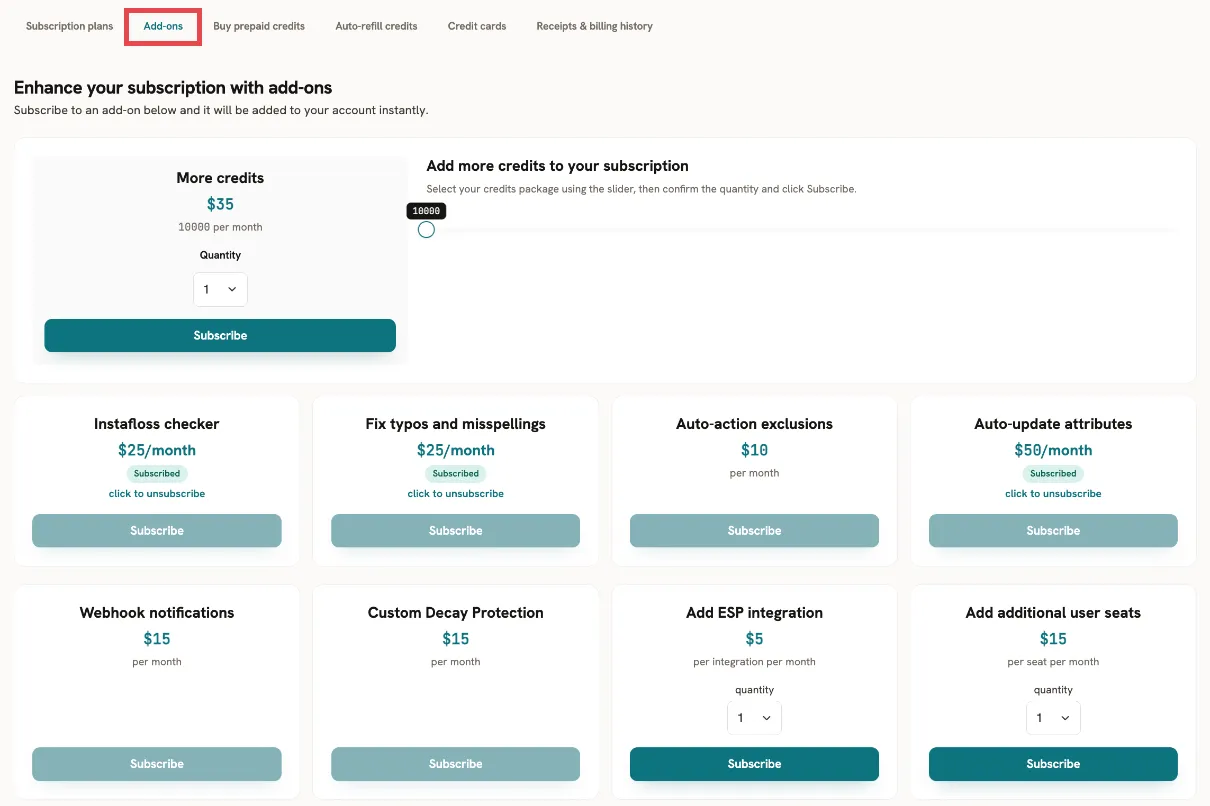Screen dimensions: 1210x806
Task: Click the 10000 slider value tooltip
Action: tap(426, 211)
